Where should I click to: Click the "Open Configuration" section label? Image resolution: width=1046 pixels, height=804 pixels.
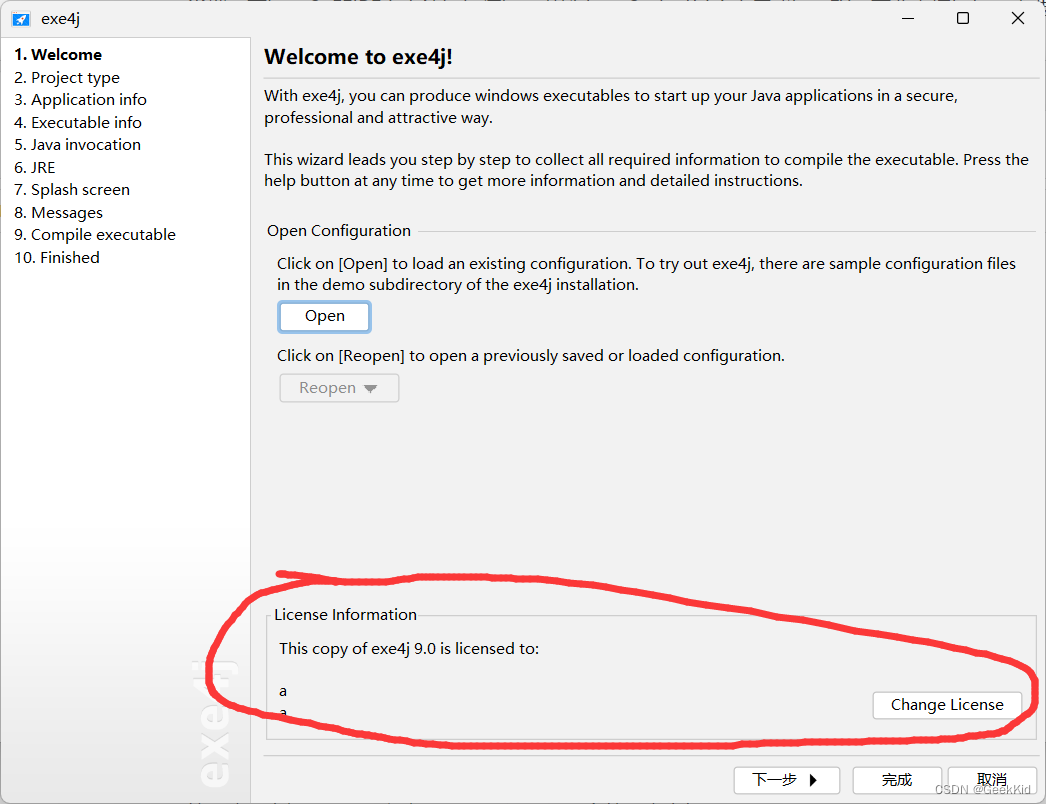click(339, 231)
